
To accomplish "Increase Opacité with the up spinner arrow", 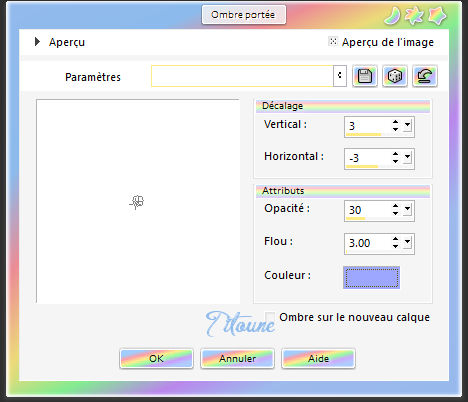I will [x=395, y=206].
